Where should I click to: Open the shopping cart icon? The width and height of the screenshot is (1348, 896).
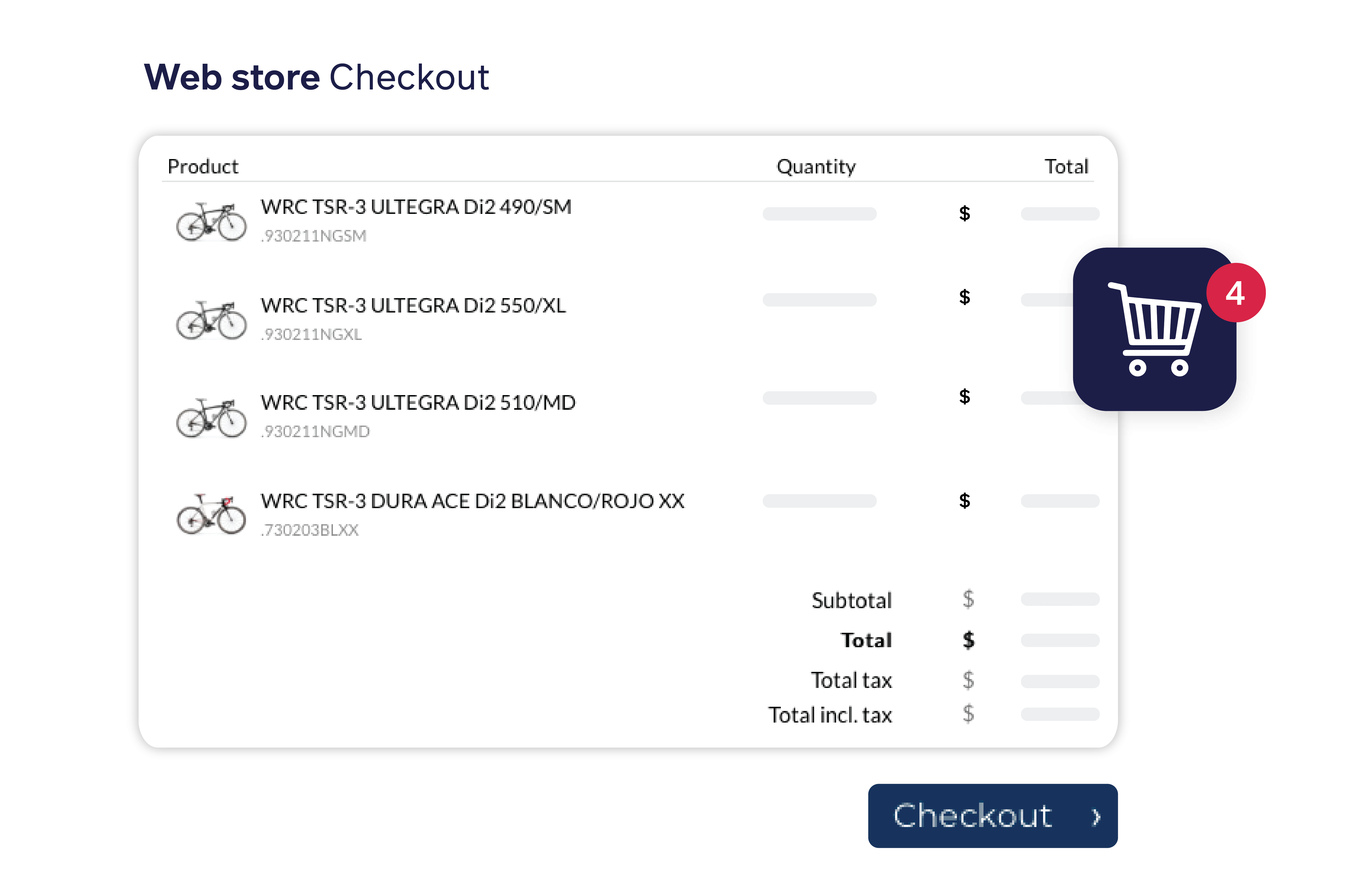point(1154,329)
